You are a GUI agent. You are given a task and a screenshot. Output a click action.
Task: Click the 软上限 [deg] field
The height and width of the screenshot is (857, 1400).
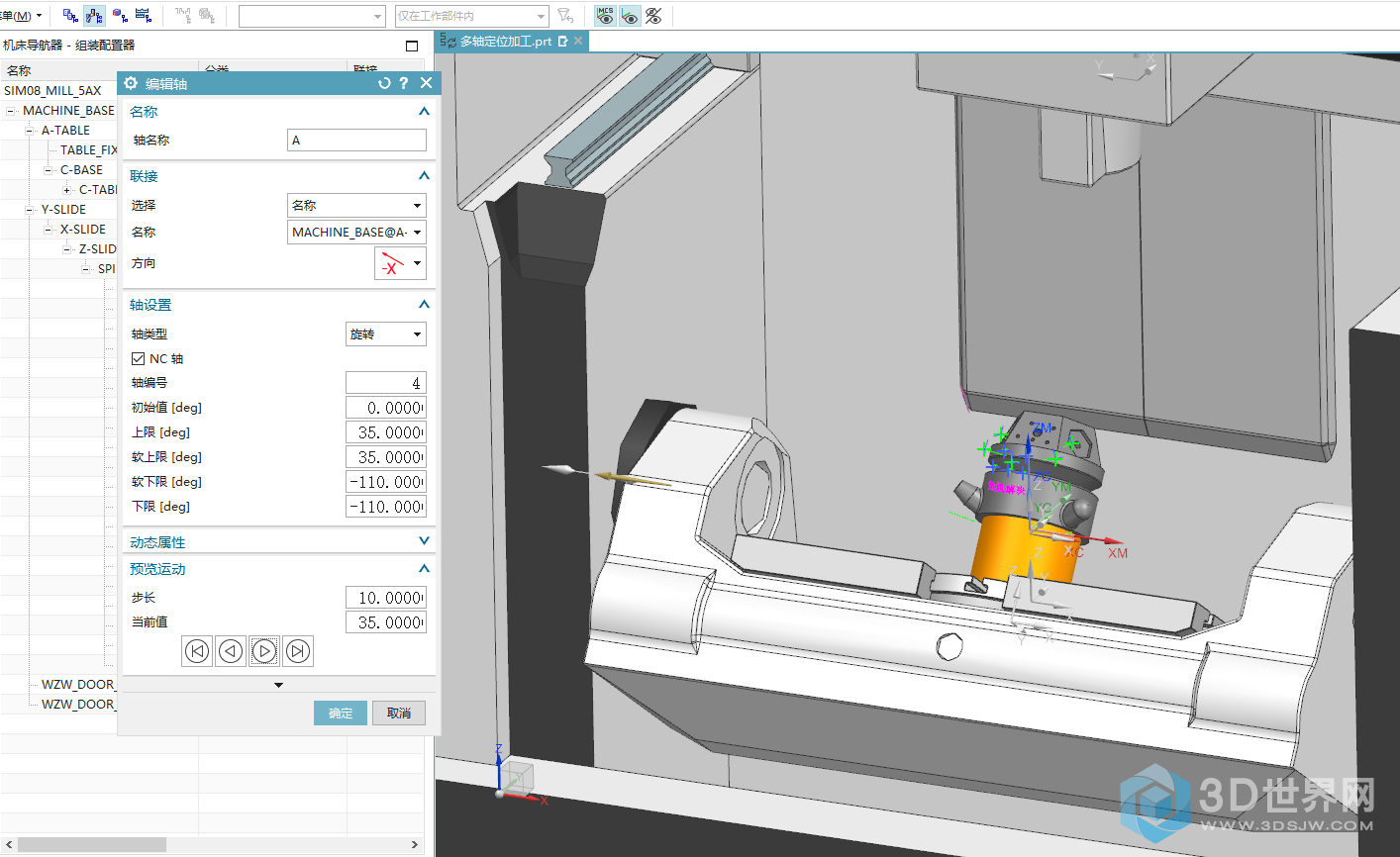(x=386, y=457)
